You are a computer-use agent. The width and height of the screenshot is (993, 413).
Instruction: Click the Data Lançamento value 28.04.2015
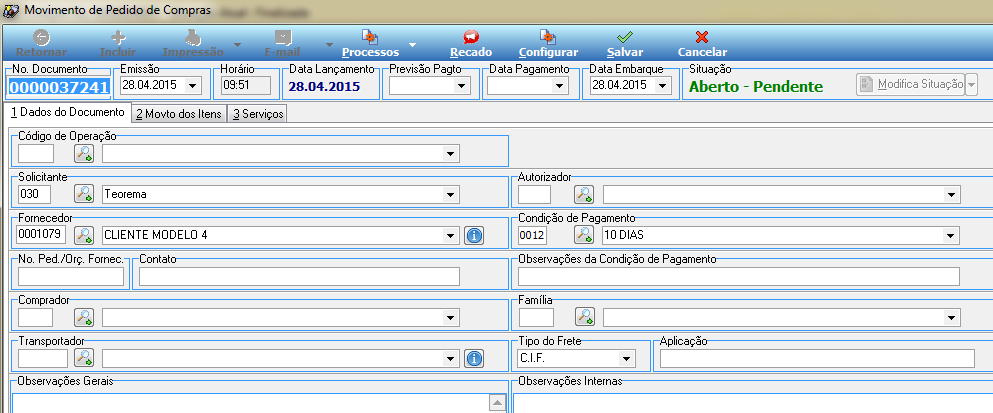pos(324,87)
